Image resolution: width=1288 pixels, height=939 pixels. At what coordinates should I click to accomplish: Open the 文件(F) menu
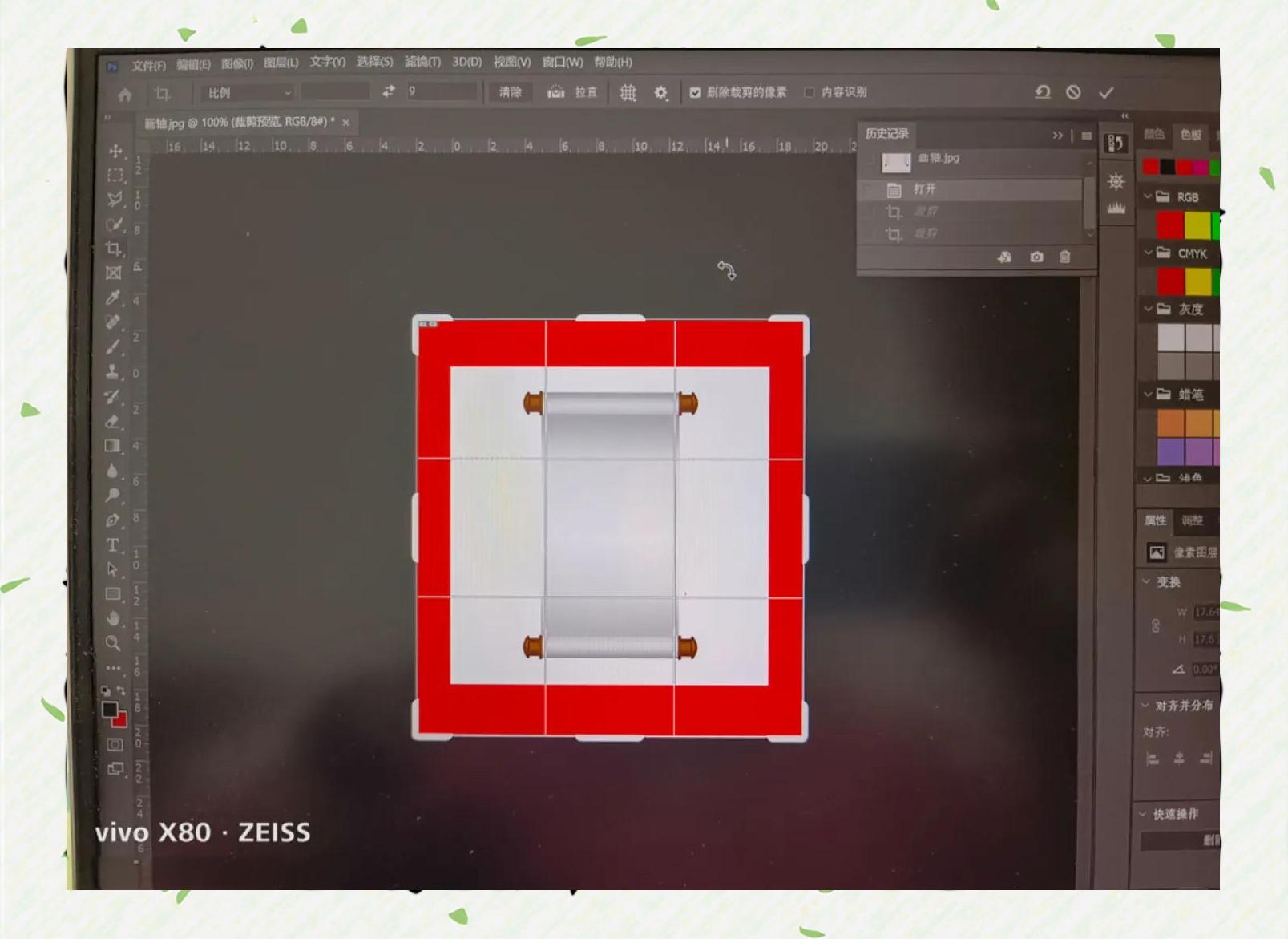tap(148, 65)
